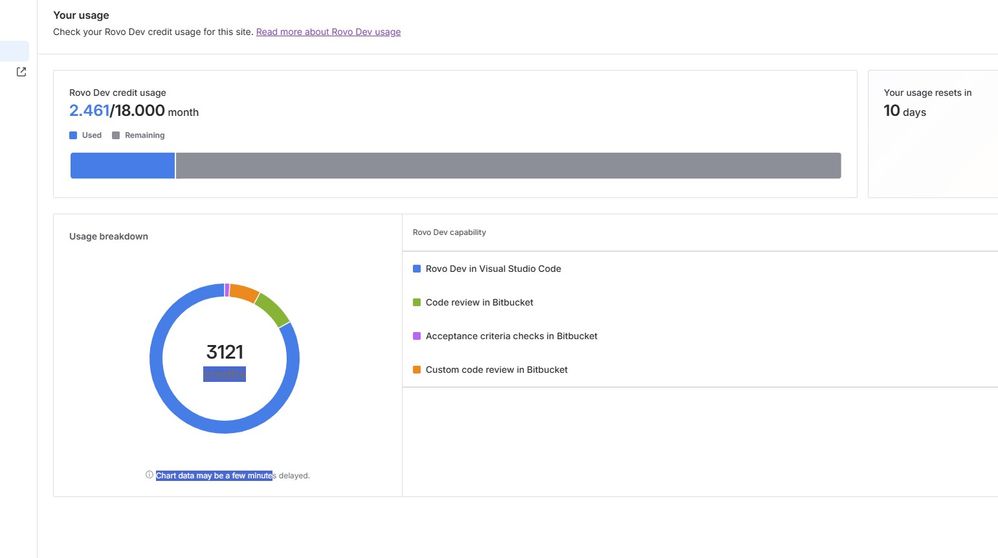Select the Custom code review in Bitbucket row

700,370
